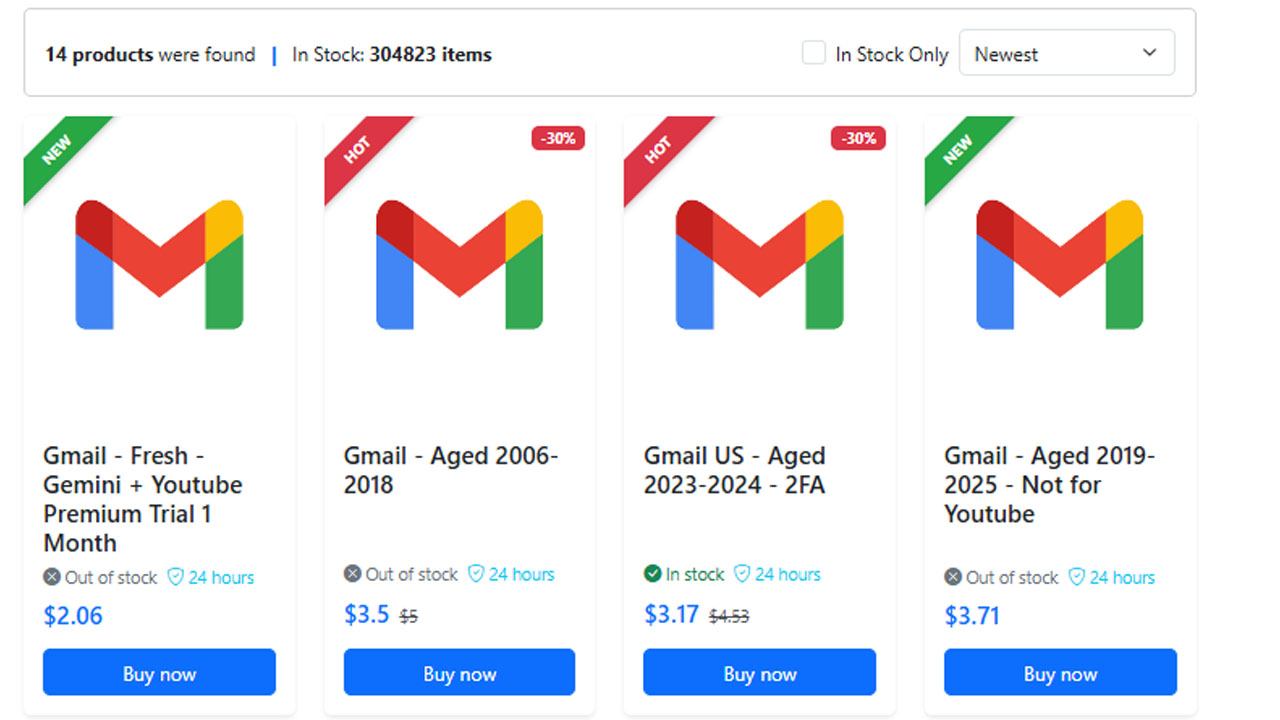This screenshot has height=720, width=1280.
Task: Click out-of-stock X icon on Aged 2006-2018
Action: click(x=353, y=574)
